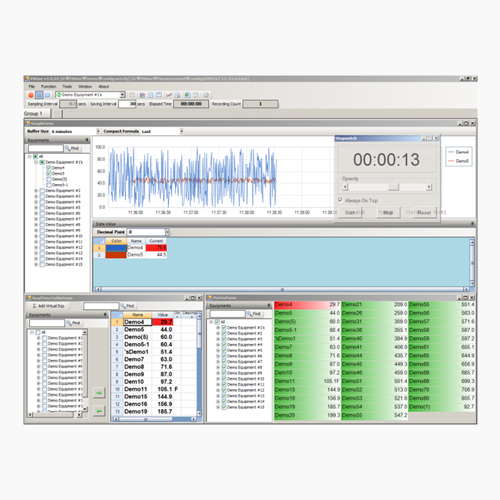Uncheck Demo4 in the graph equipment tree
This screenshot has height=500, width=500.
(49, 168)
